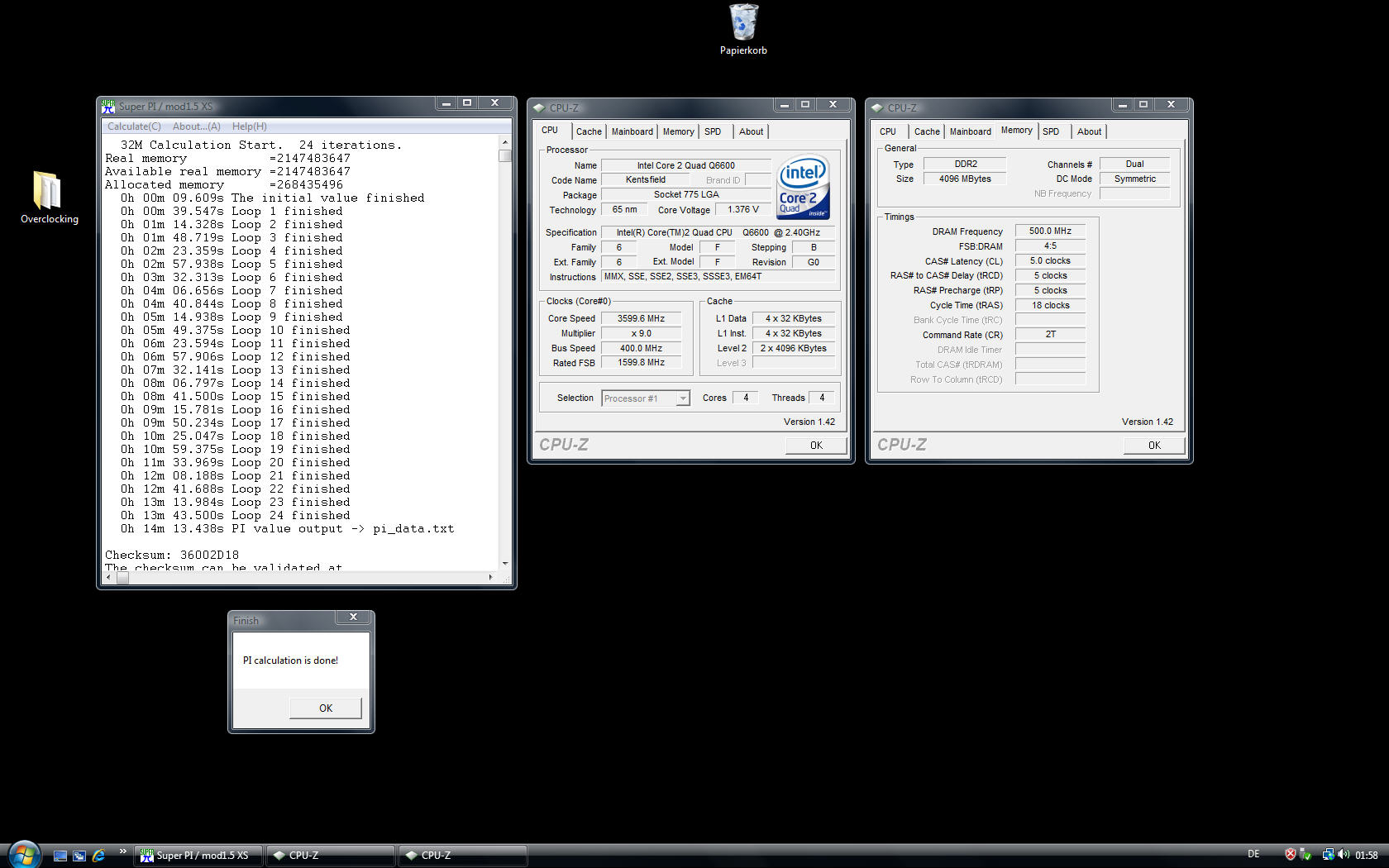Click the Code Name value Kentsfield

point(646,179)
